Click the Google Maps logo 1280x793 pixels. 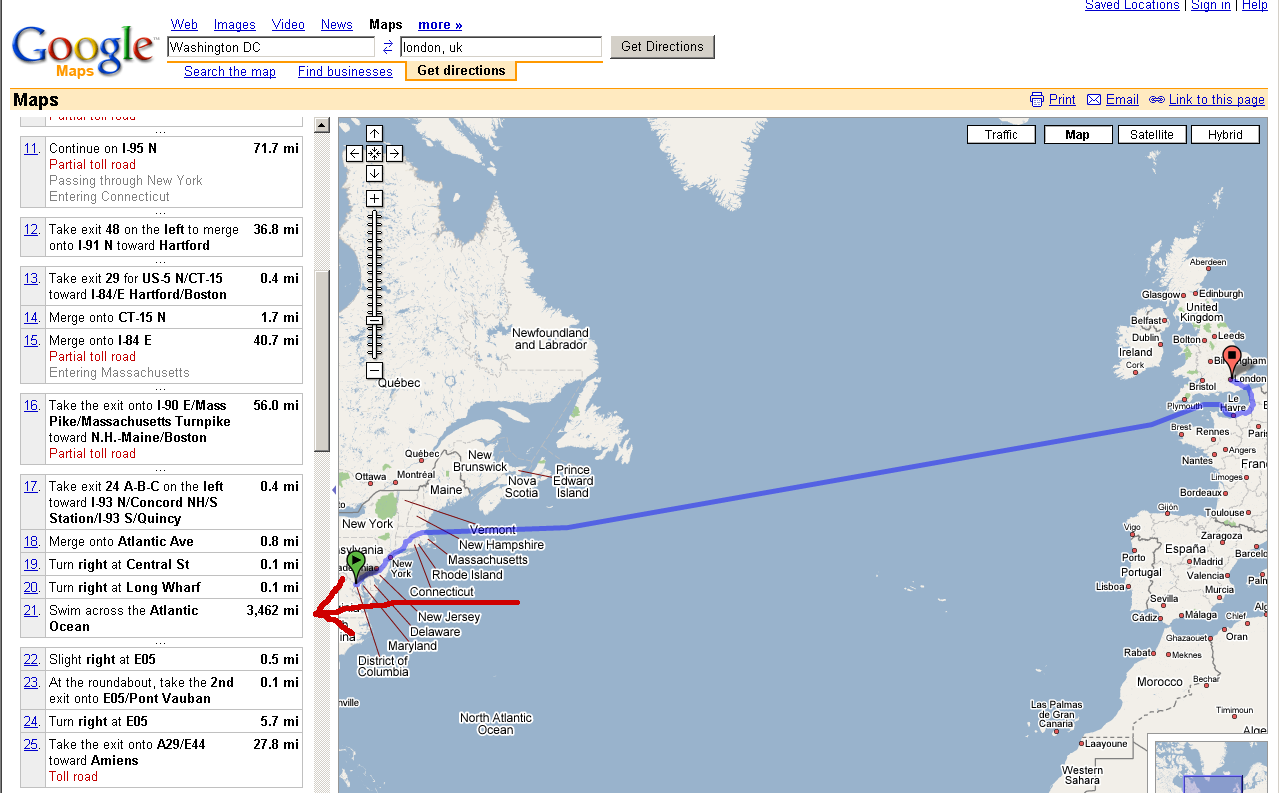tap(83, 50)
